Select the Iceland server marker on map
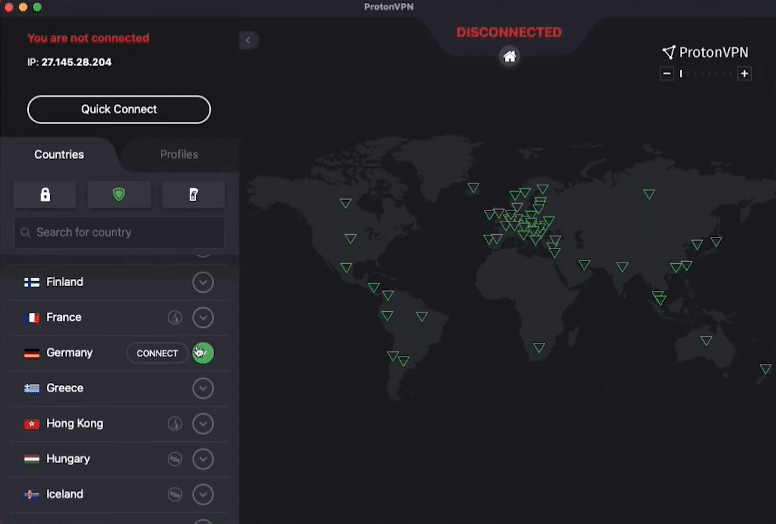 click(x=473, y=188)
